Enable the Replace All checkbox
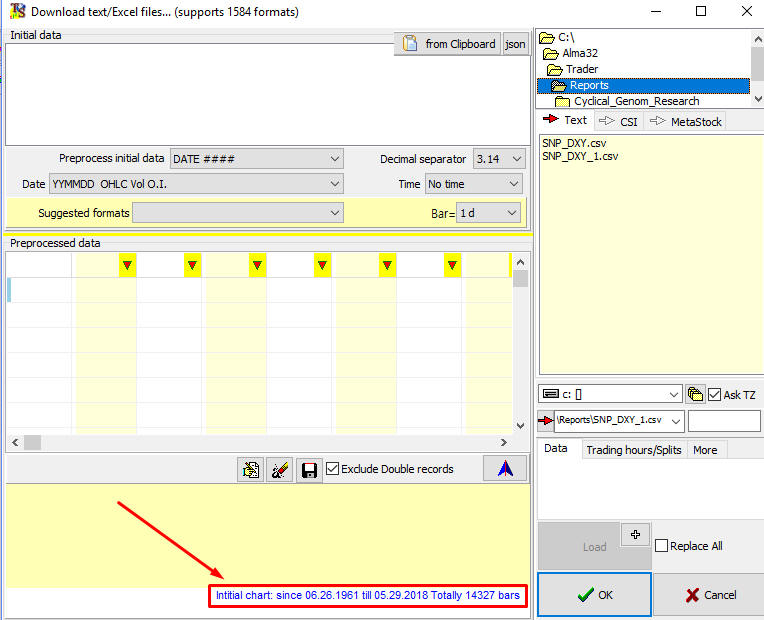The height and width of the screenshot is (620, 764). (662, 546)
